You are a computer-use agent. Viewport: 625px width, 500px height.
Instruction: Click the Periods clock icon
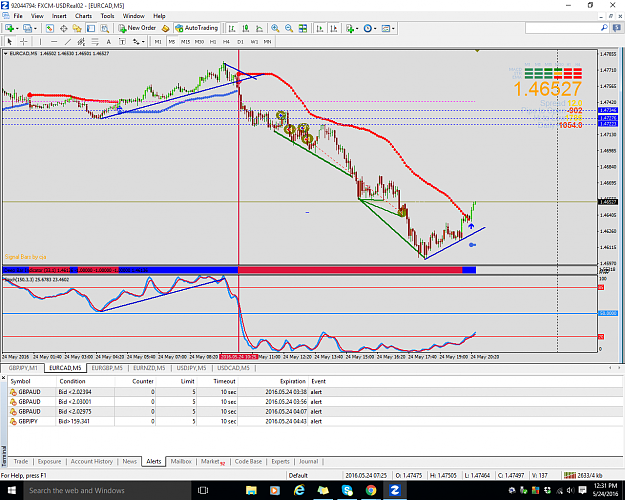tap(368, 28)
